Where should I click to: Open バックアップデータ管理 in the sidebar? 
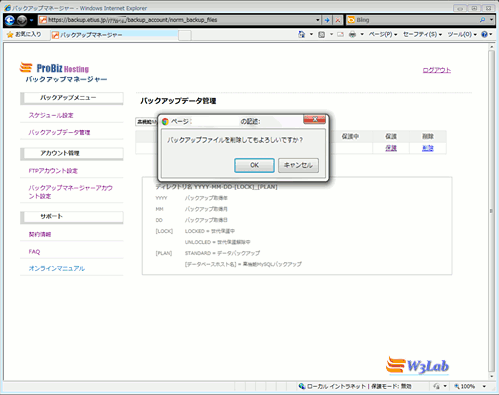pos(59,132)
